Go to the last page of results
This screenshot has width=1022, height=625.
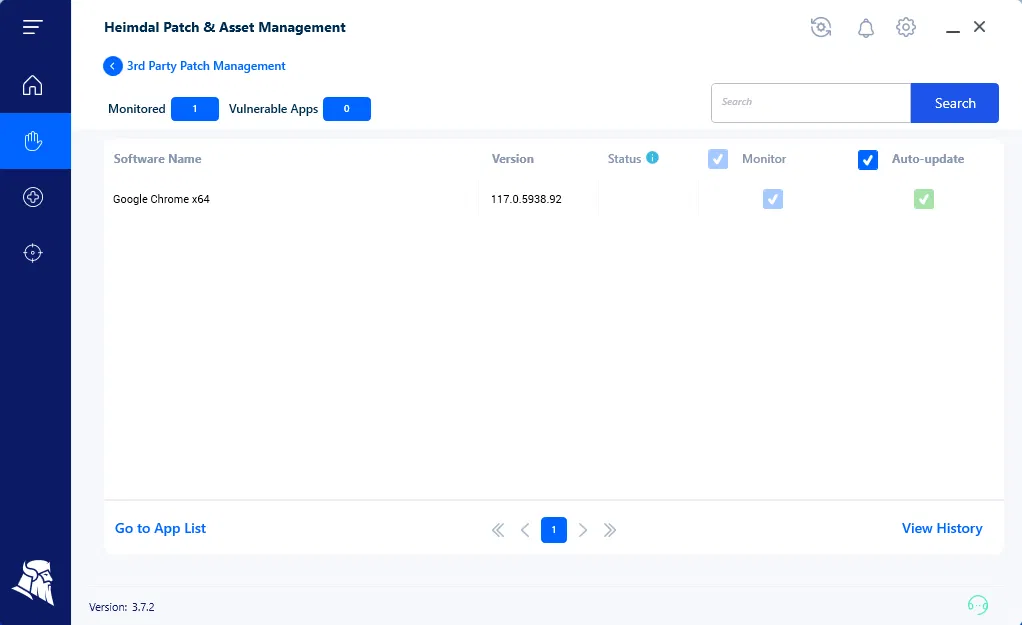609,530
